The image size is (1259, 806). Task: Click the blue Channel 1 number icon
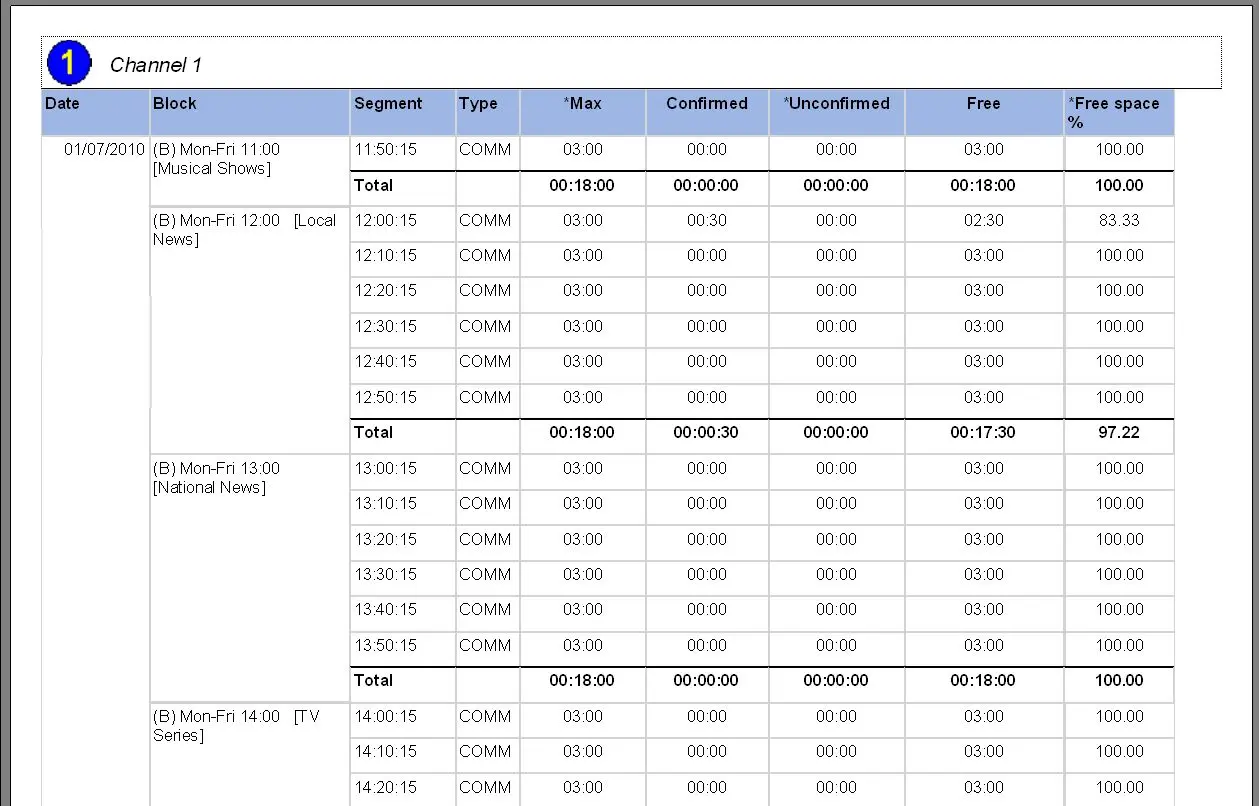(68, 64)
